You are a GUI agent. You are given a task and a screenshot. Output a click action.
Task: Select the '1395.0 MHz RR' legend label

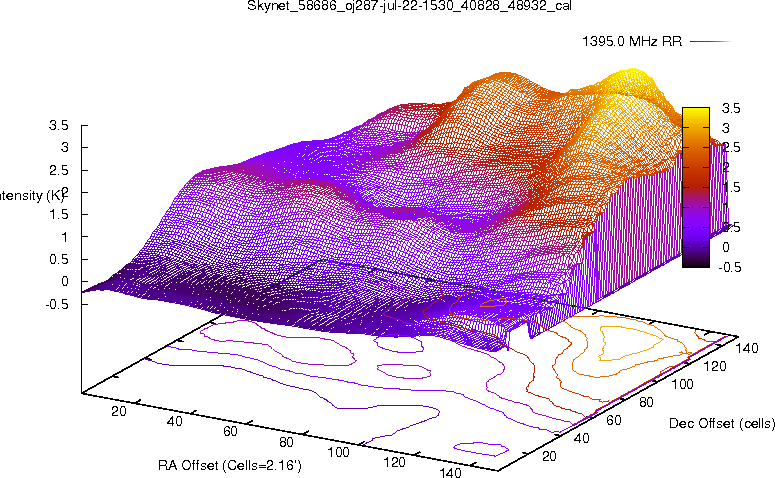tap(632, 42)
